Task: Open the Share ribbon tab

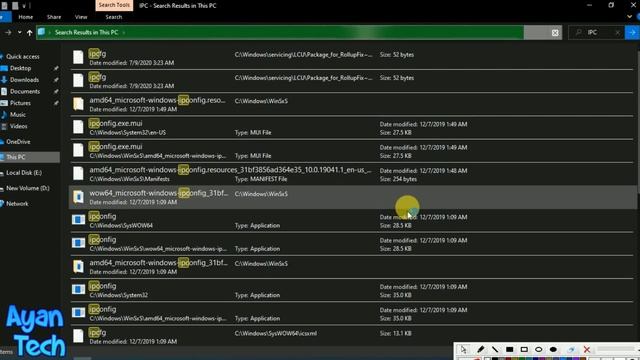Action: [54, 17]
